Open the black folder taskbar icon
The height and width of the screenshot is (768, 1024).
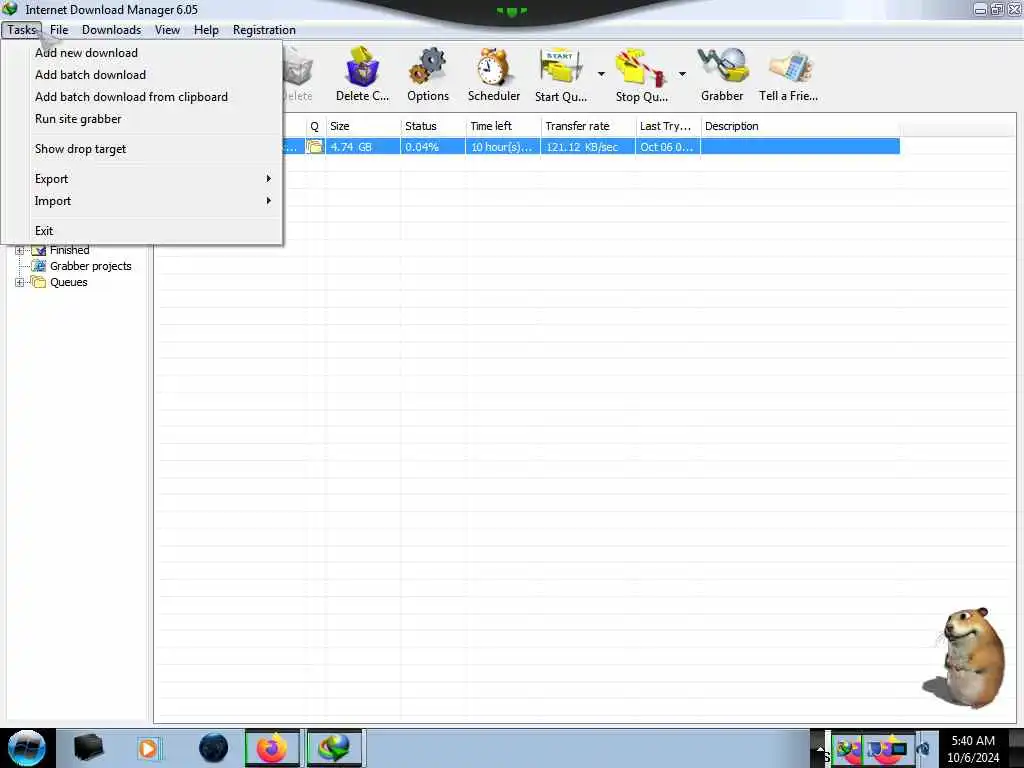88,748
